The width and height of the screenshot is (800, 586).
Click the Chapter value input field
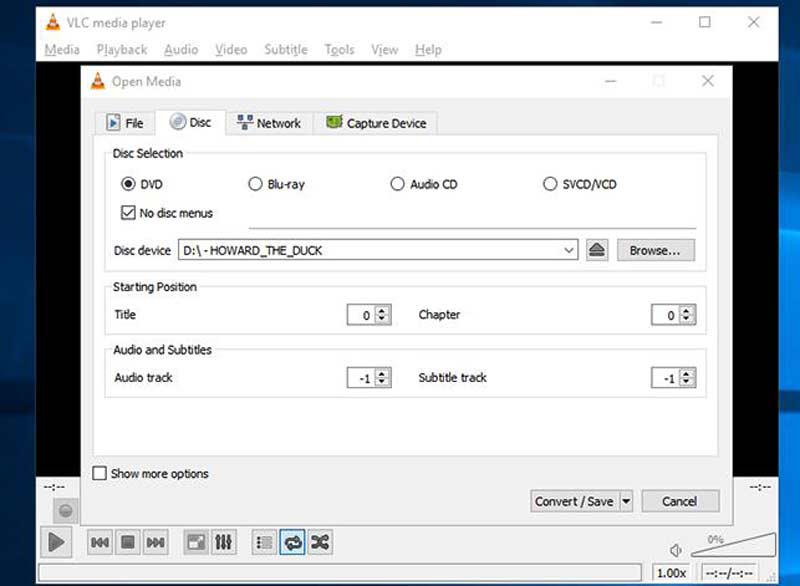click(x=666, y=315)
